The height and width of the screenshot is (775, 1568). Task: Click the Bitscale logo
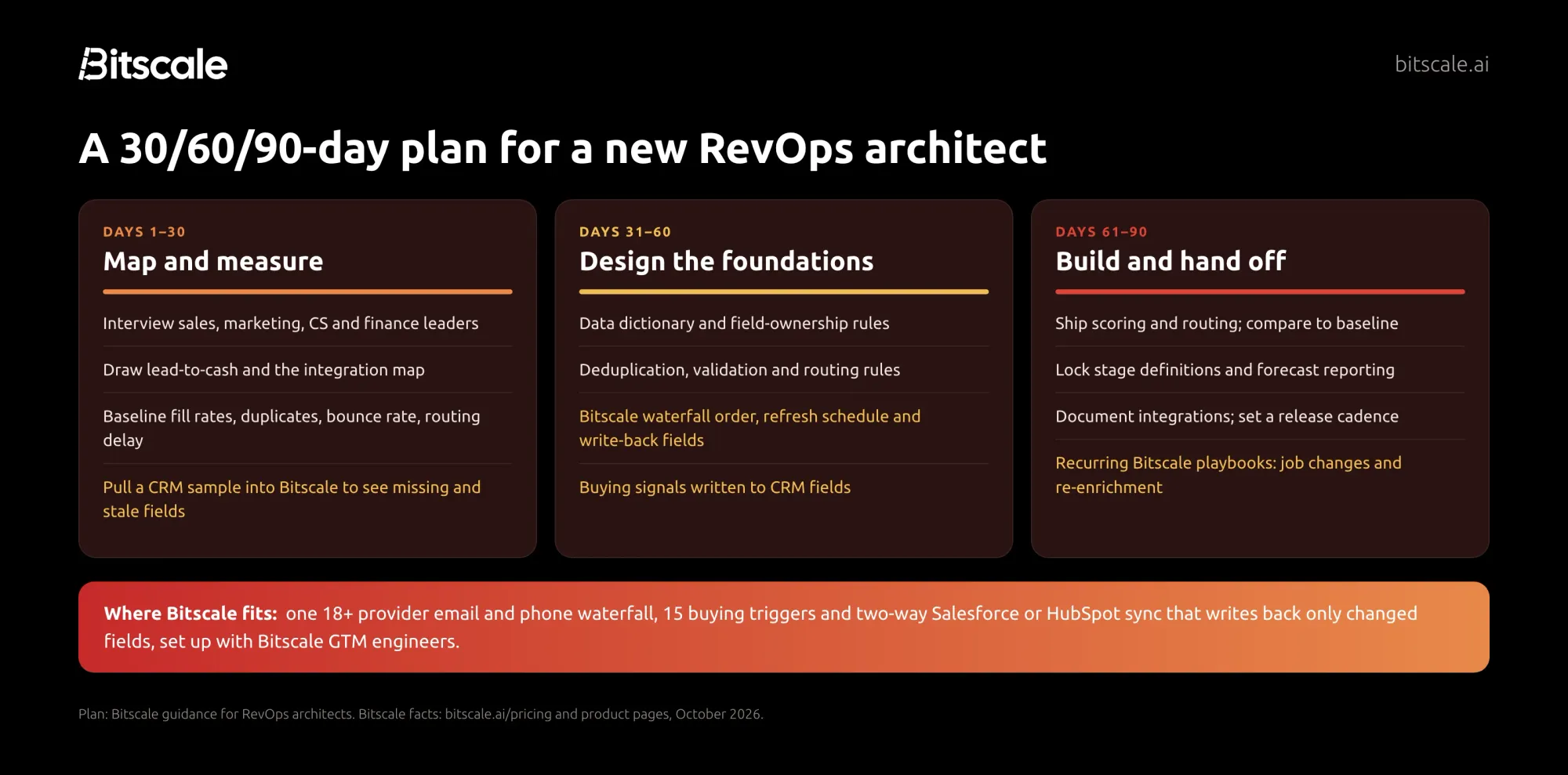153,64
